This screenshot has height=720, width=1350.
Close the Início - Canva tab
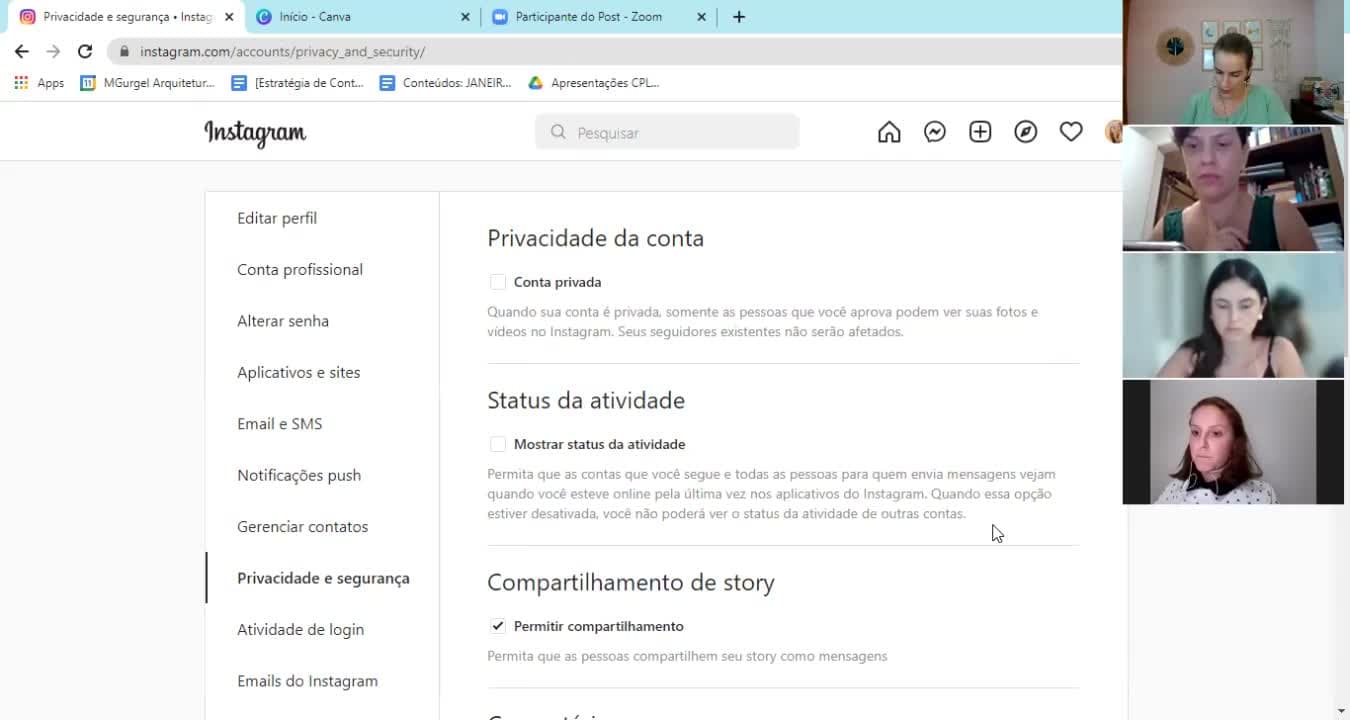[465, 16]
